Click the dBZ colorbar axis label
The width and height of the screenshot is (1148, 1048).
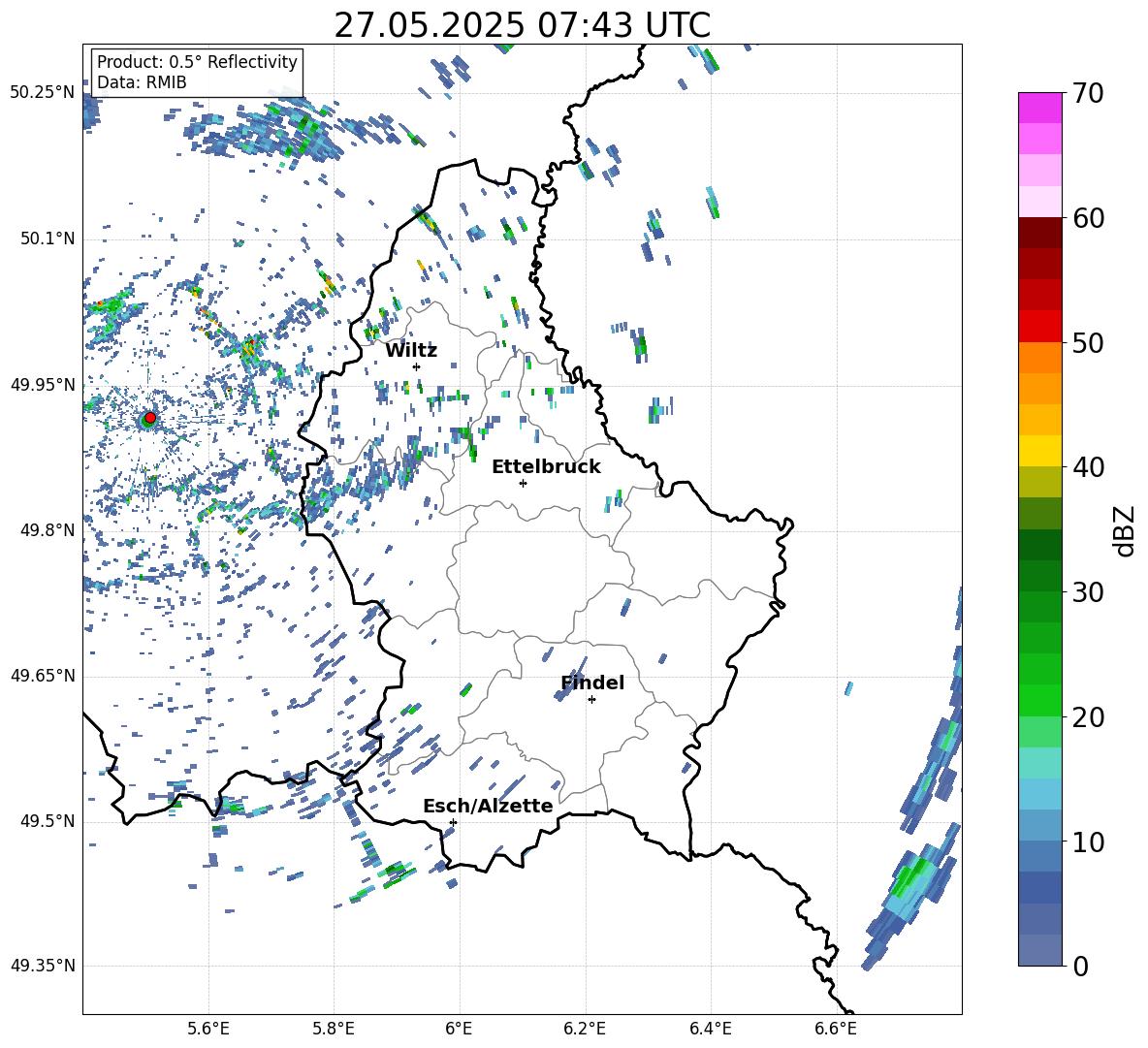click(1126, 530)
